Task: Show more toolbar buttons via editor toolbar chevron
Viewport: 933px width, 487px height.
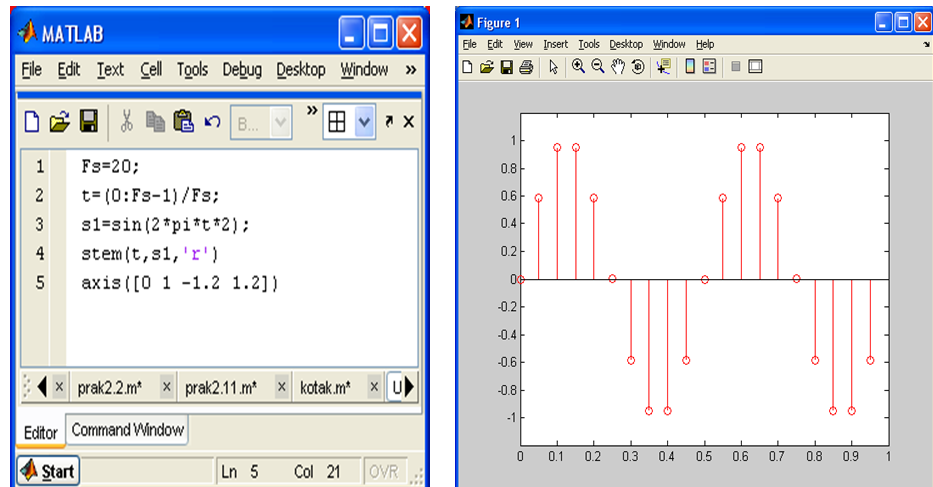Action: click(x=312, y=110)
